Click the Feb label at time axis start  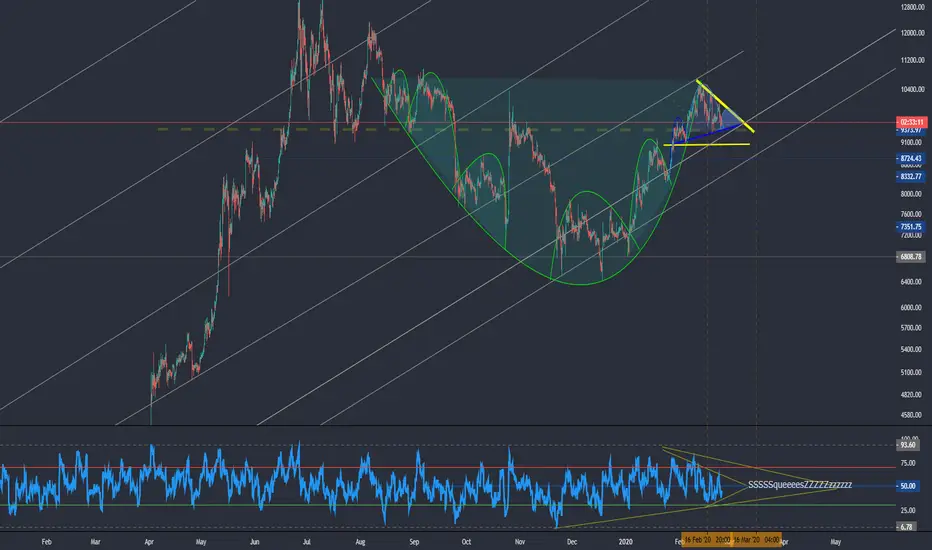46,542
